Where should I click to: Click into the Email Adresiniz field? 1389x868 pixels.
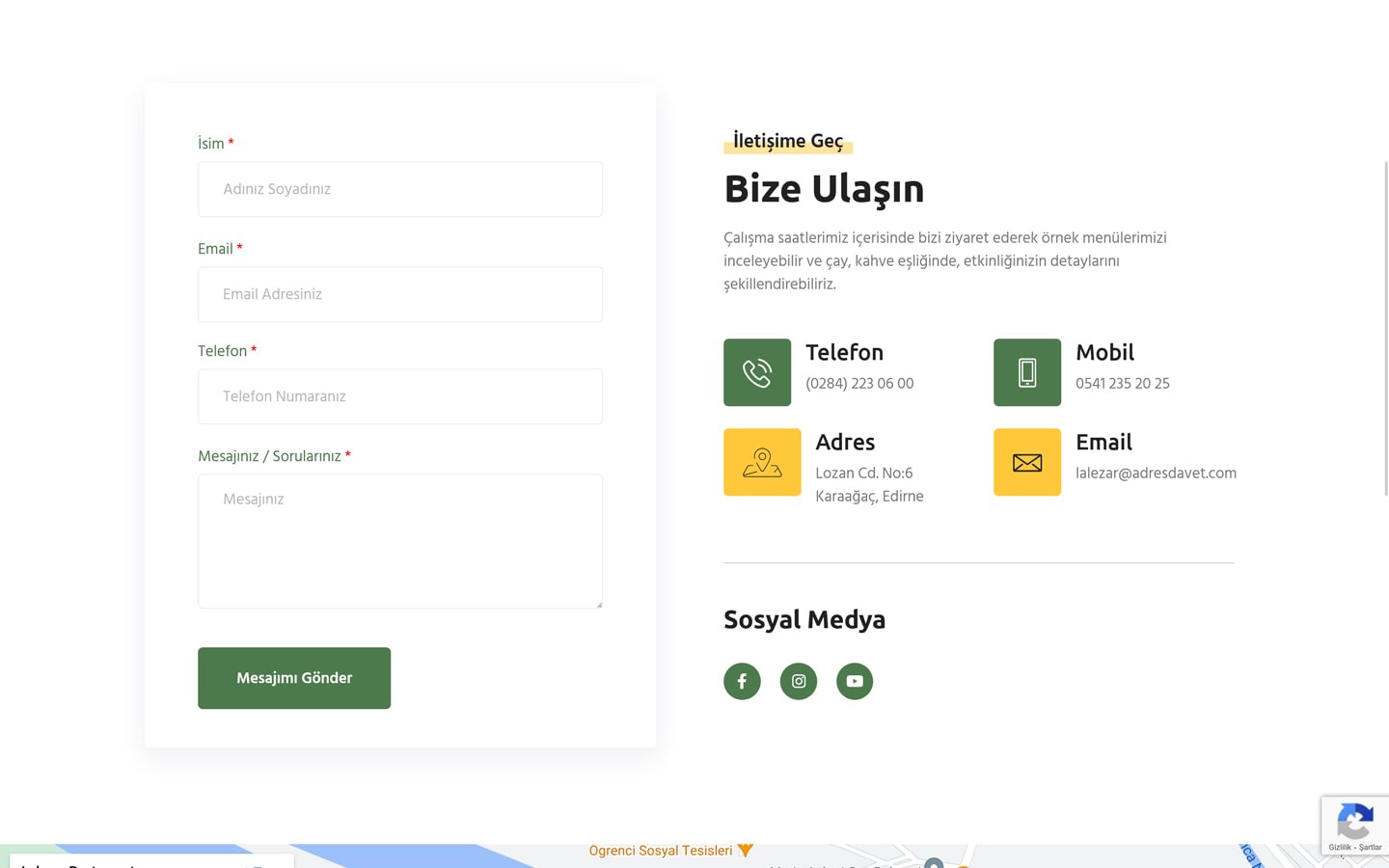tap(400, 294)
